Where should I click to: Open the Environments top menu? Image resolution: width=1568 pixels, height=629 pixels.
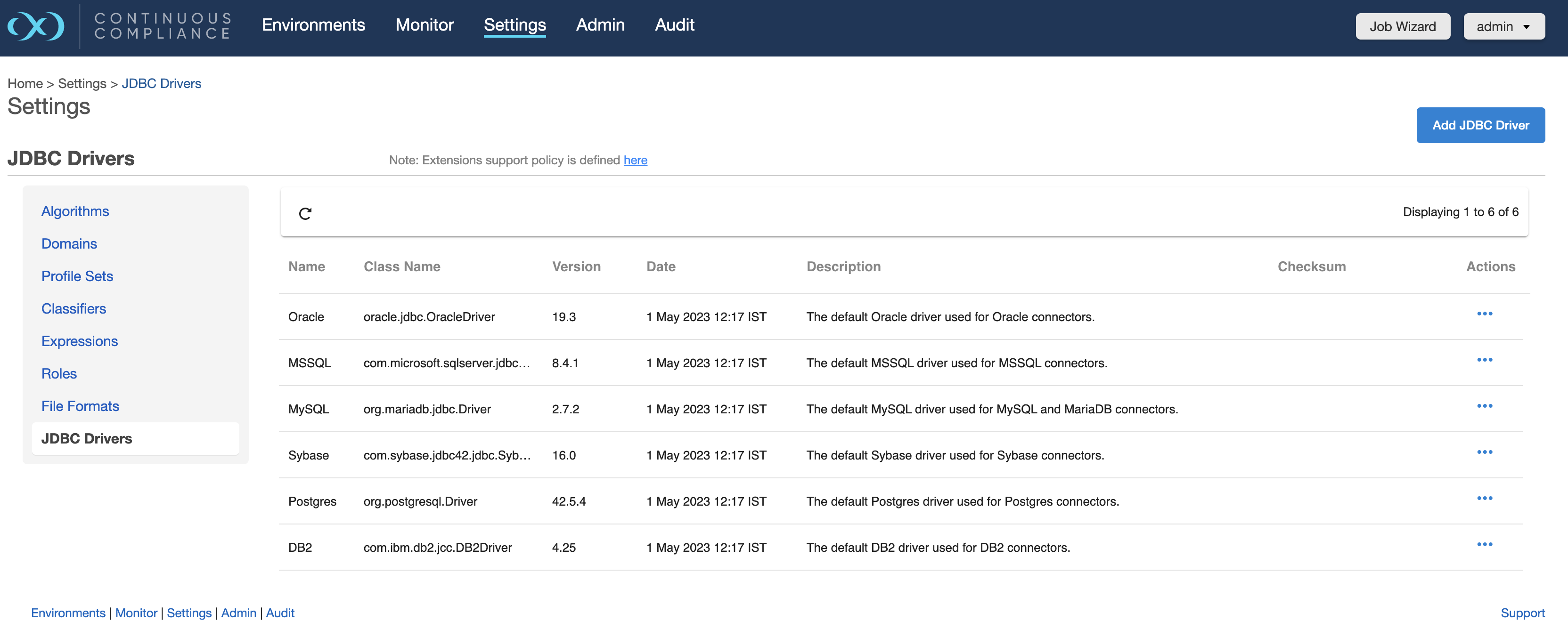(313, 25)
